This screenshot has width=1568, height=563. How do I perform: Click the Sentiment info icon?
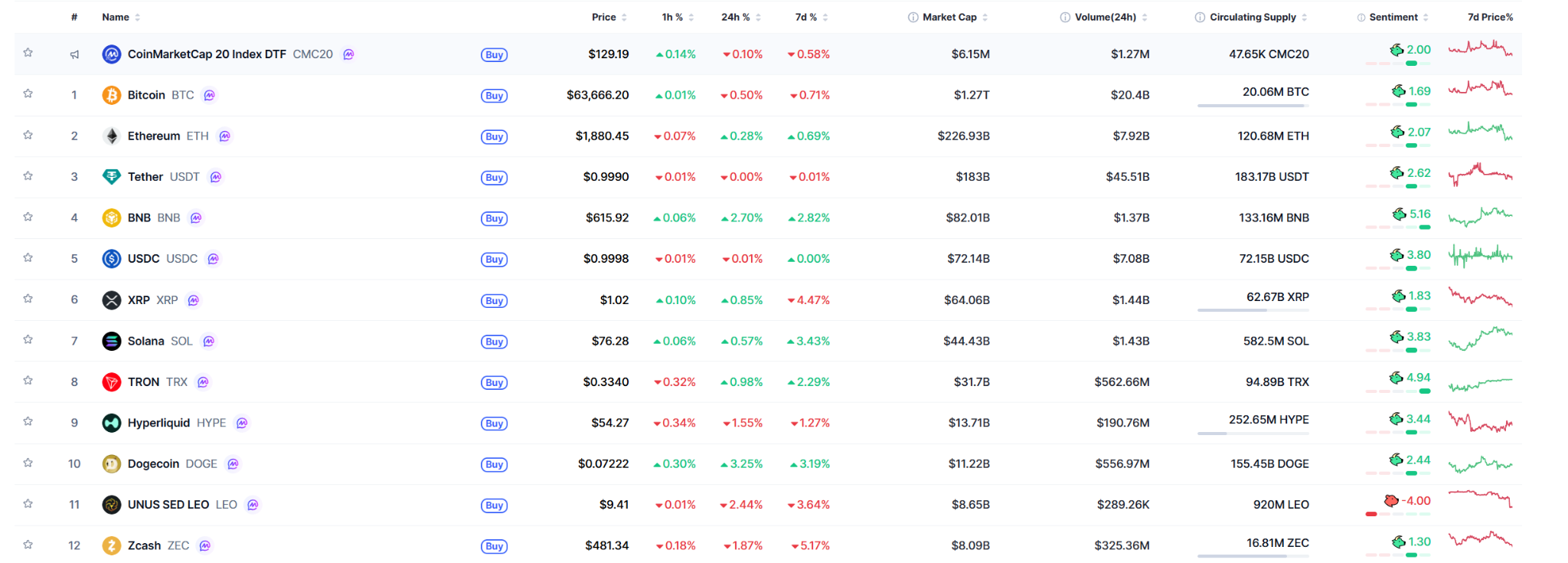[x=1361, y=18]
